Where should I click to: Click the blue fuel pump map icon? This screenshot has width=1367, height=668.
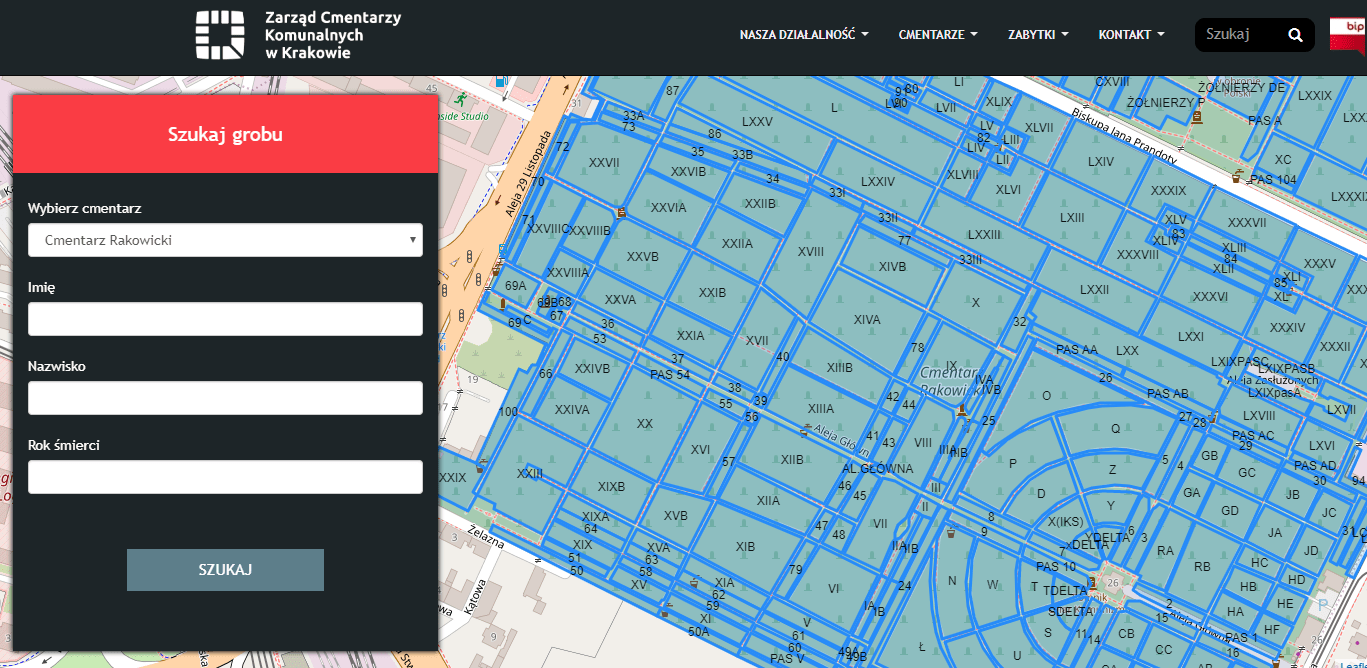point(501,80)
